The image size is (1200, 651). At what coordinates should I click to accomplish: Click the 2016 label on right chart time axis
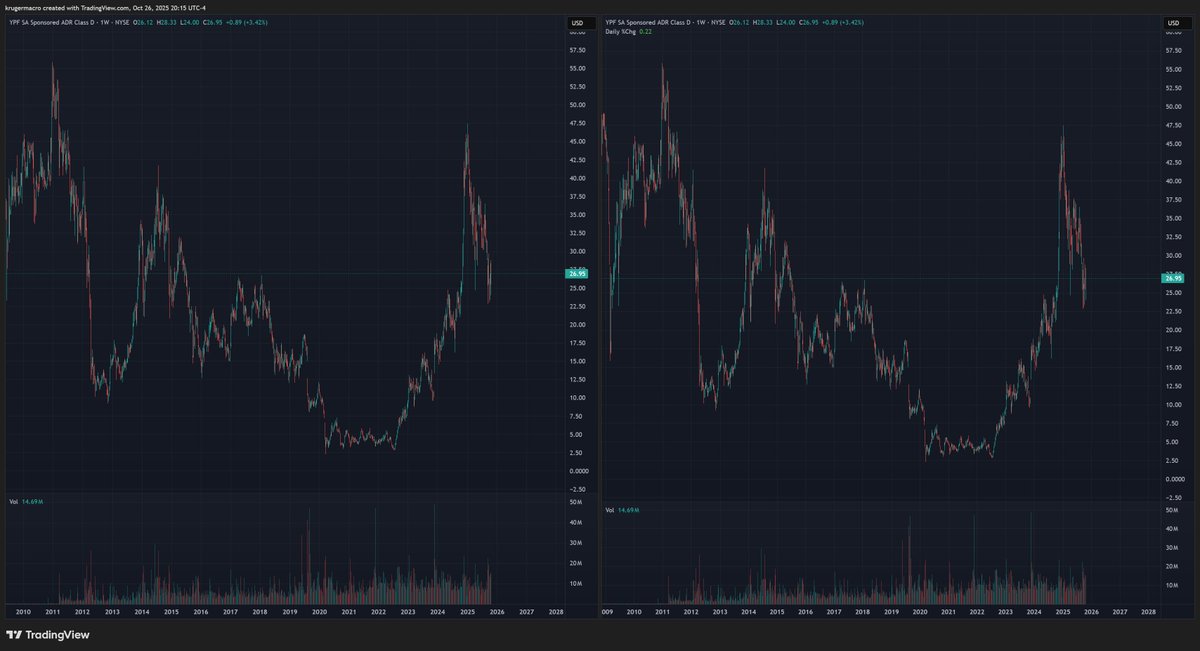pyautogui.click(x=805, y=611)
